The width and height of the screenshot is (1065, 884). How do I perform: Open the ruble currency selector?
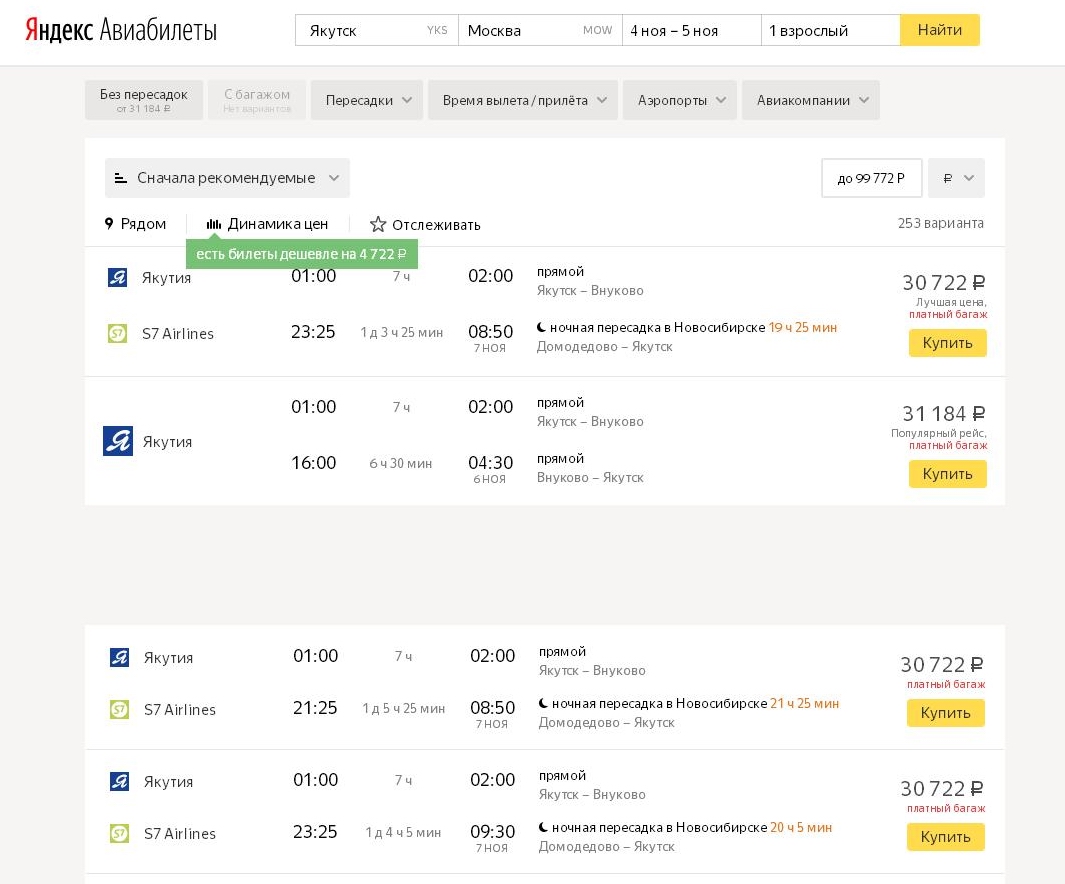(956, 178)
